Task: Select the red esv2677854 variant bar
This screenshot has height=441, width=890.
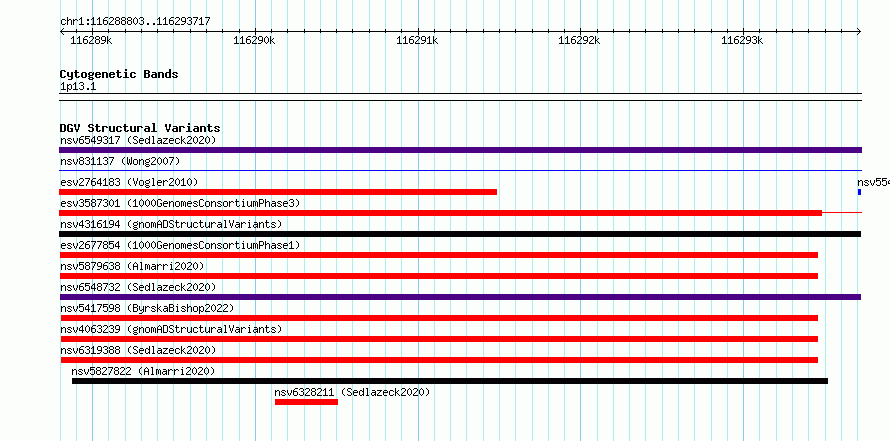Action: [439, 255]
